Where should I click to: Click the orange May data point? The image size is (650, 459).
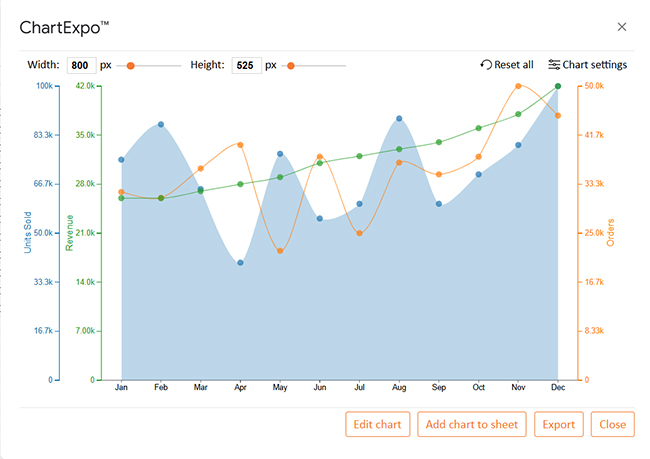pyautogui.click(x=280, y=250)
